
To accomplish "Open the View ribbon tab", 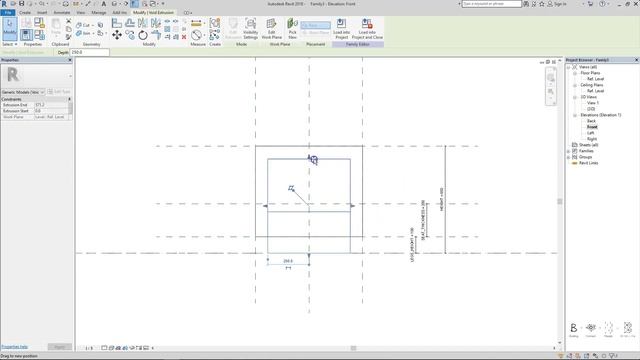I will pos(81,13).
